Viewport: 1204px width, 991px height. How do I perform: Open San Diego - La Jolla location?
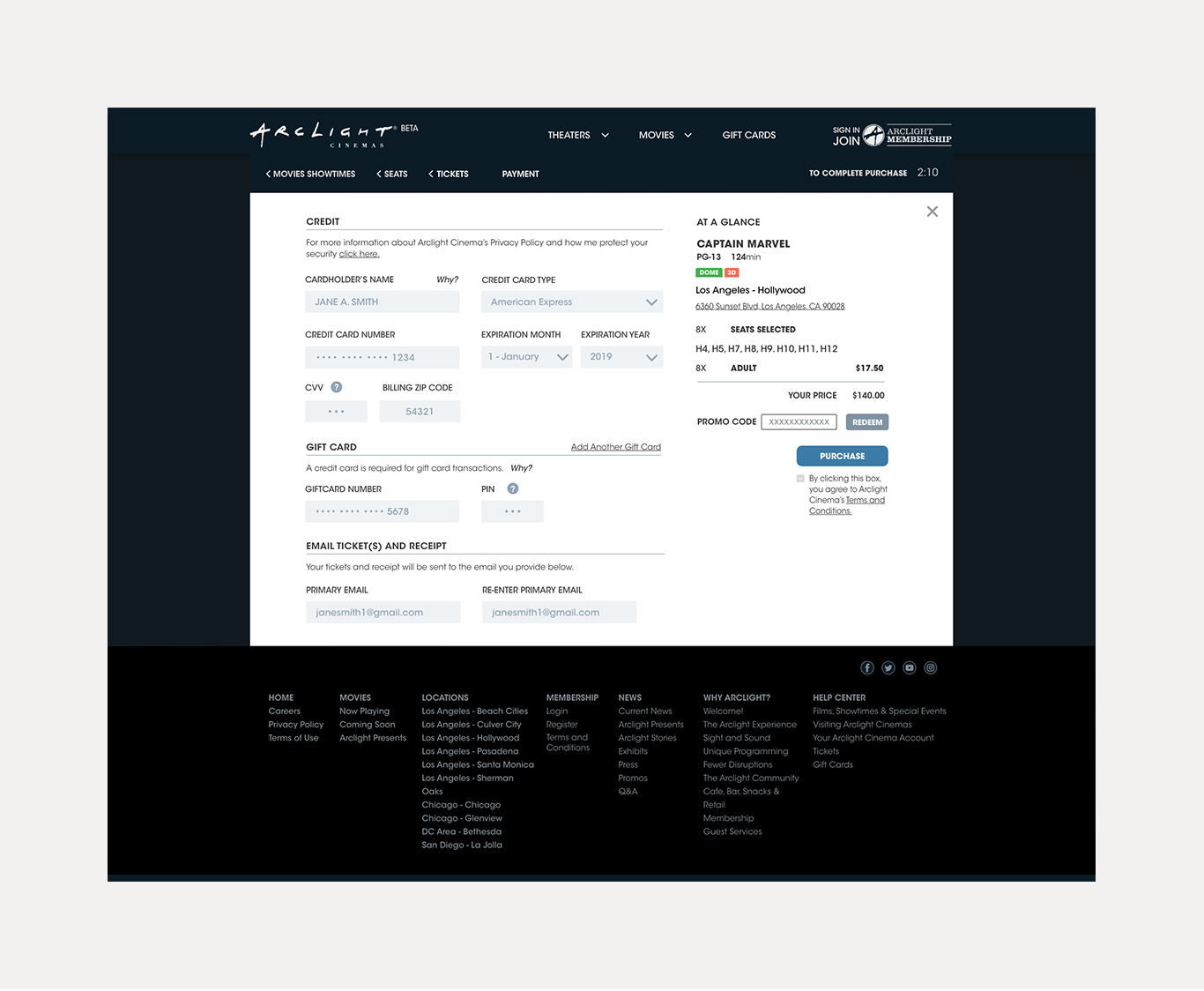[462, 845]
